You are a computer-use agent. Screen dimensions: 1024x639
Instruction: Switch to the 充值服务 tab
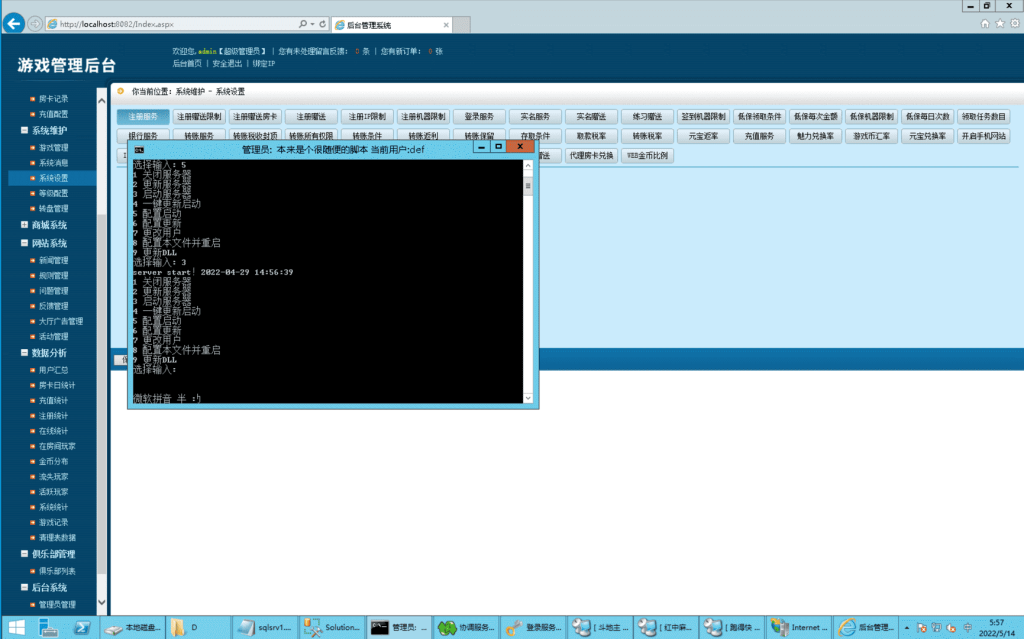pyautogui.click(x=759, y=135)
